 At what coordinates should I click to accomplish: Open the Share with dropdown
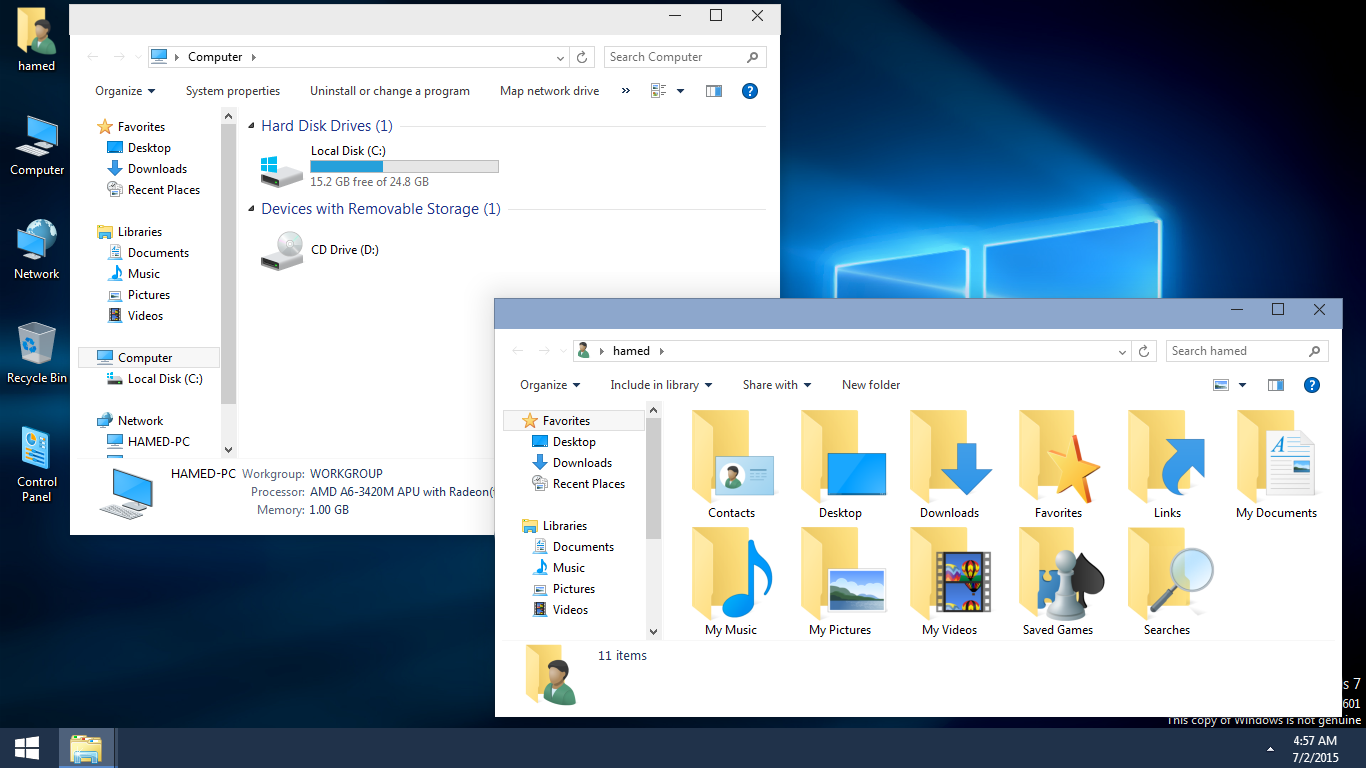coord(777,385)
